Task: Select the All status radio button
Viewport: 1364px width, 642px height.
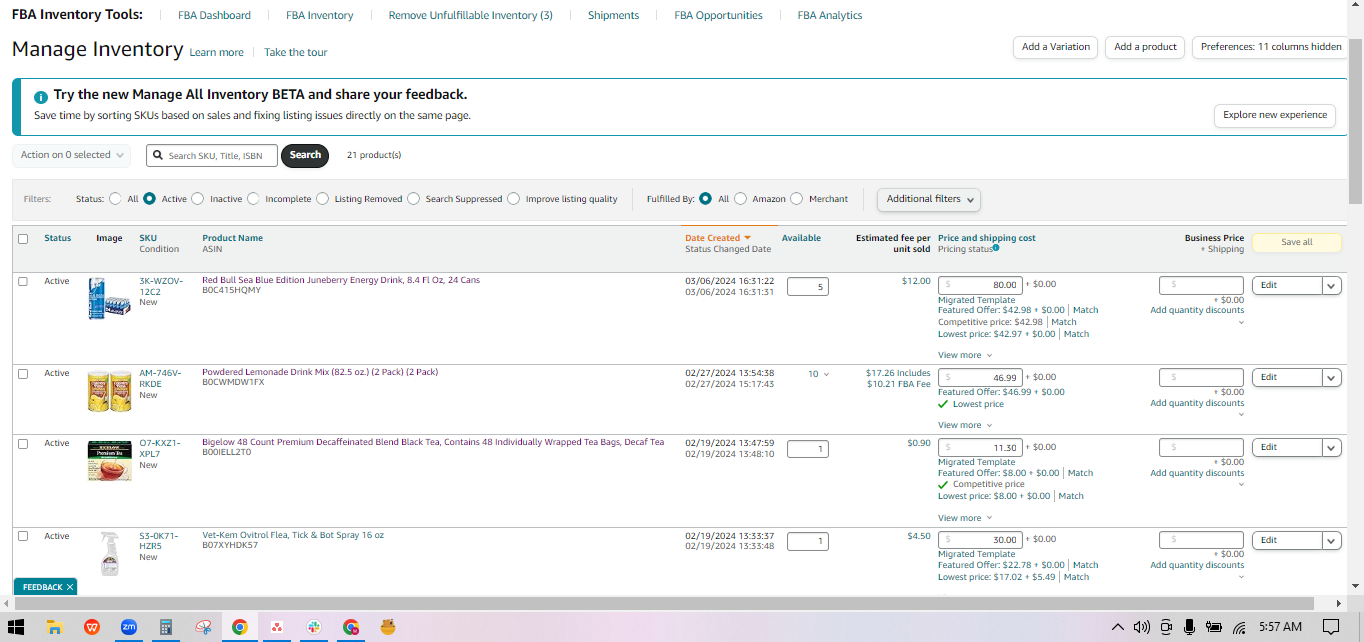Action: click(x=116, y=199)
